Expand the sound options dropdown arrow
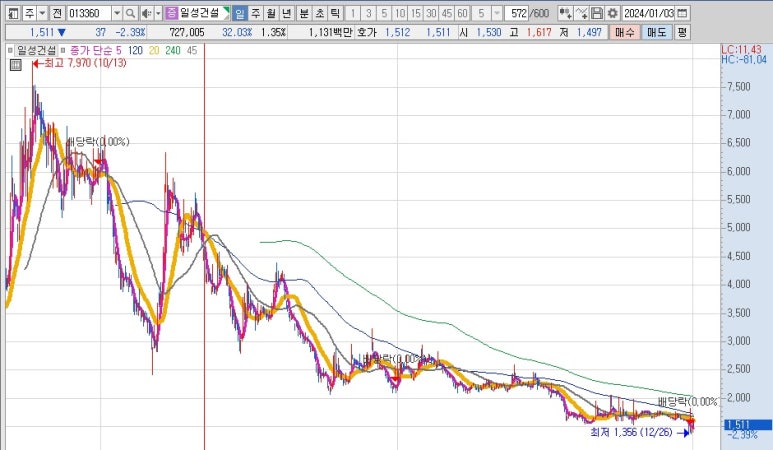 click(158, 13)
